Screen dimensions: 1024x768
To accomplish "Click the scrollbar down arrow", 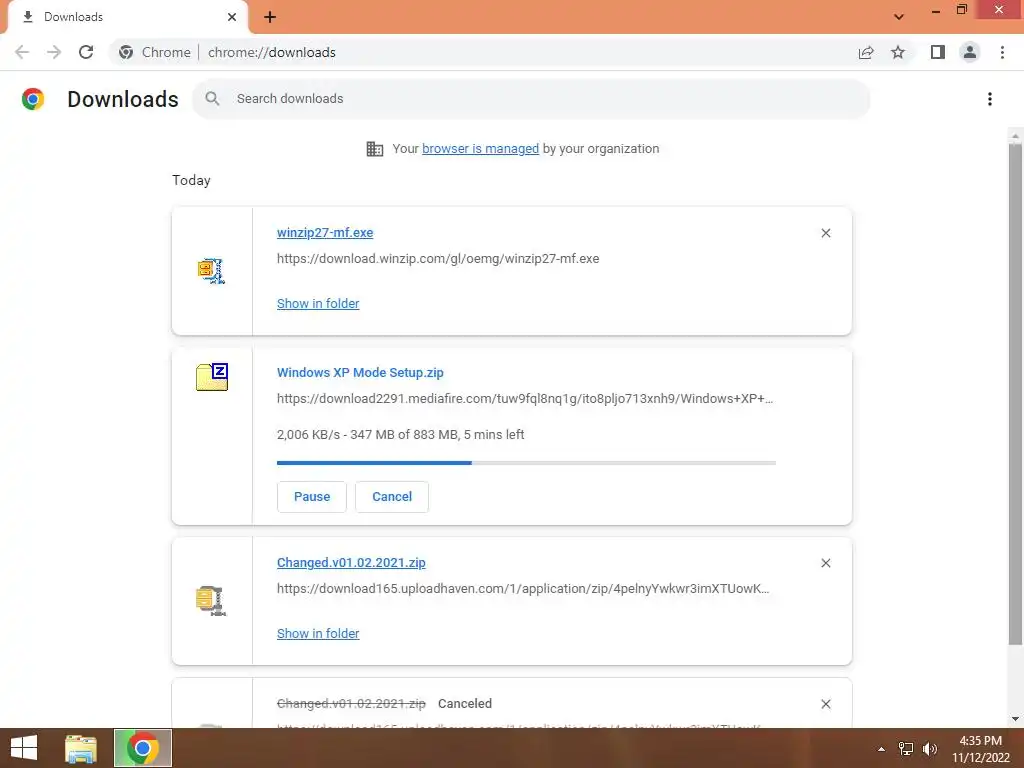I will [x=1015, y=719].
